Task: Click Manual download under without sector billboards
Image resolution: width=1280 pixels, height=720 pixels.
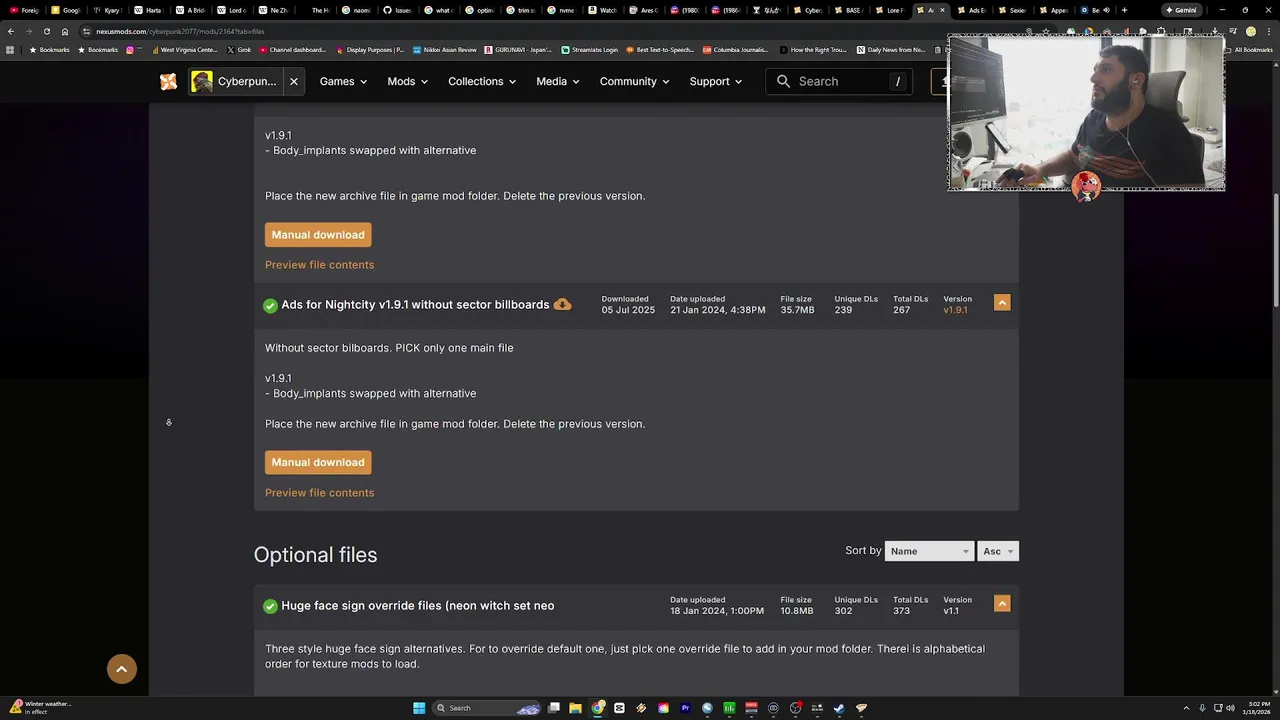Action: 318,462
